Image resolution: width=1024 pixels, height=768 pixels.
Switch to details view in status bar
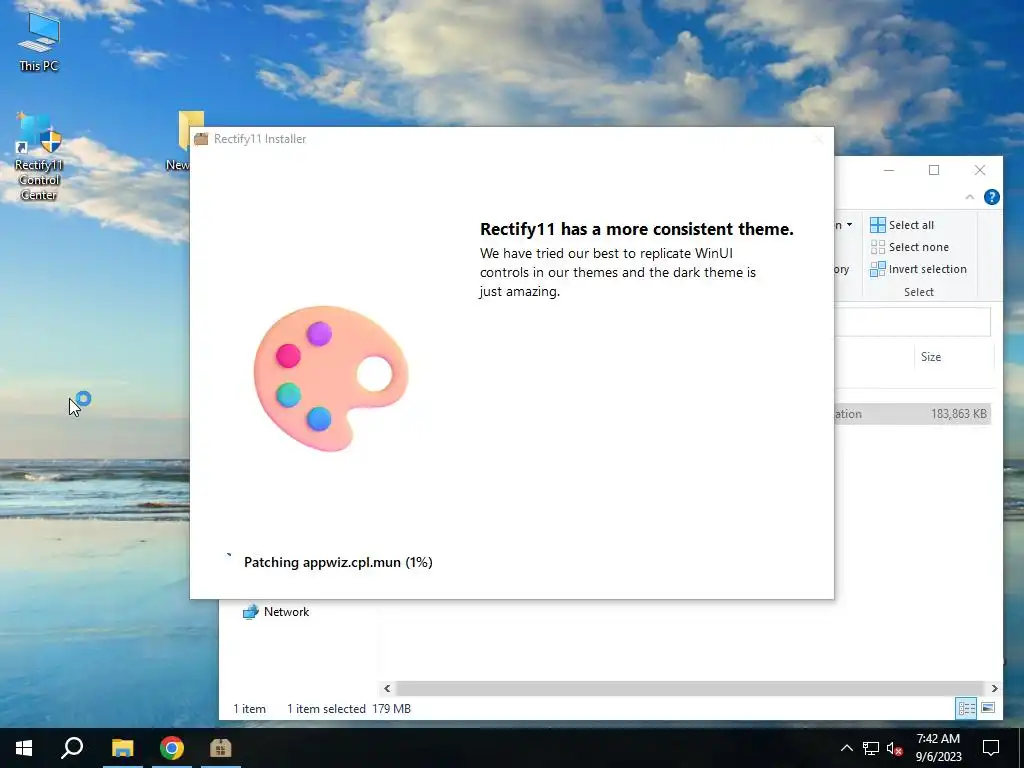(967, 708)
